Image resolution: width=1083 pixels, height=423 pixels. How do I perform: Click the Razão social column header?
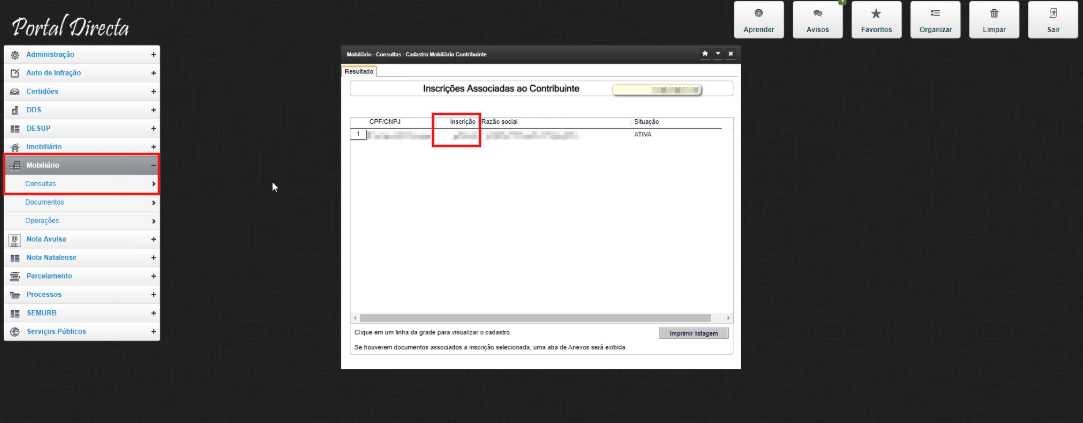(x=499, y=122)
